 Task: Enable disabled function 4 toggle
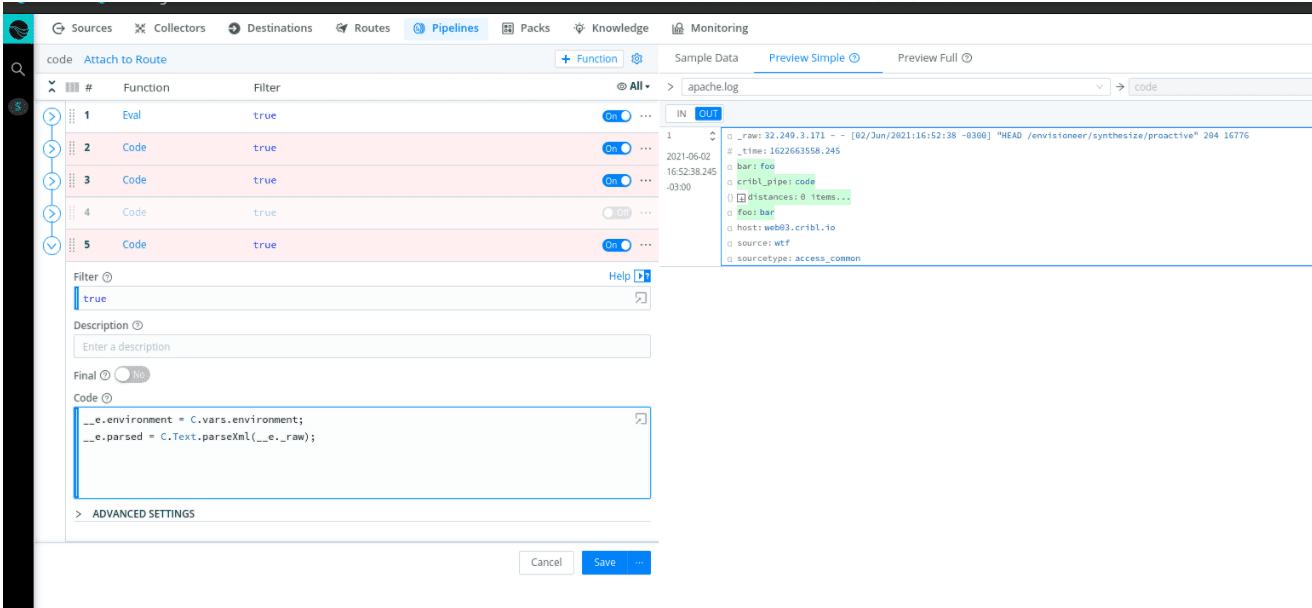[x=617, y=212]
